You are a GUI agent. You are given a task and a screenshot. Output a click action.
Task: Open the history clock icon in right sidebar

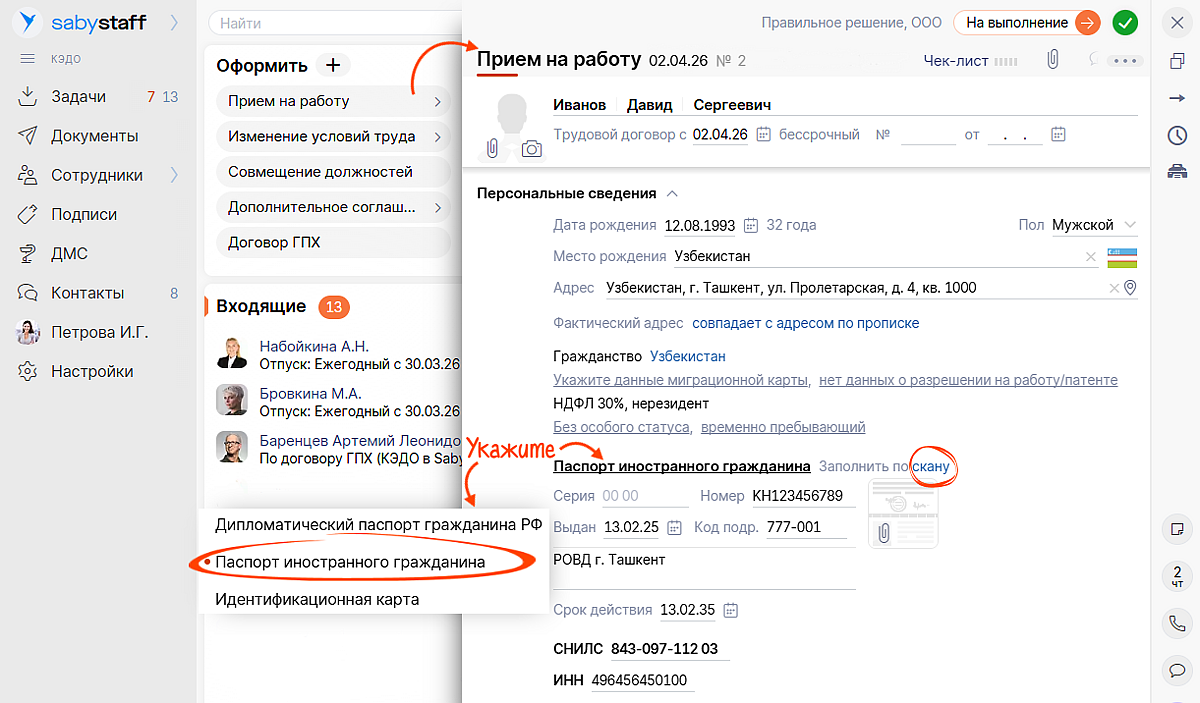point(1177,135)
